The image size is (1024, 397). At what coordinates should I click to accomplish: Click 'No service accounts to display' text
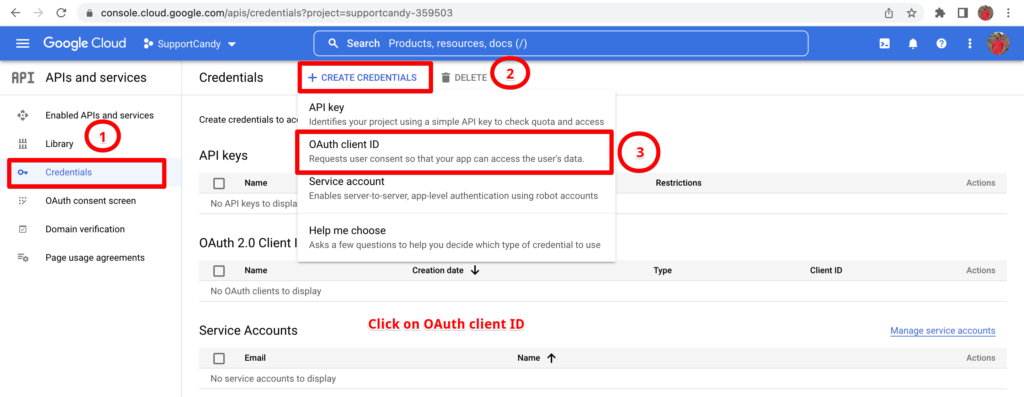click(x=273, y=378)
